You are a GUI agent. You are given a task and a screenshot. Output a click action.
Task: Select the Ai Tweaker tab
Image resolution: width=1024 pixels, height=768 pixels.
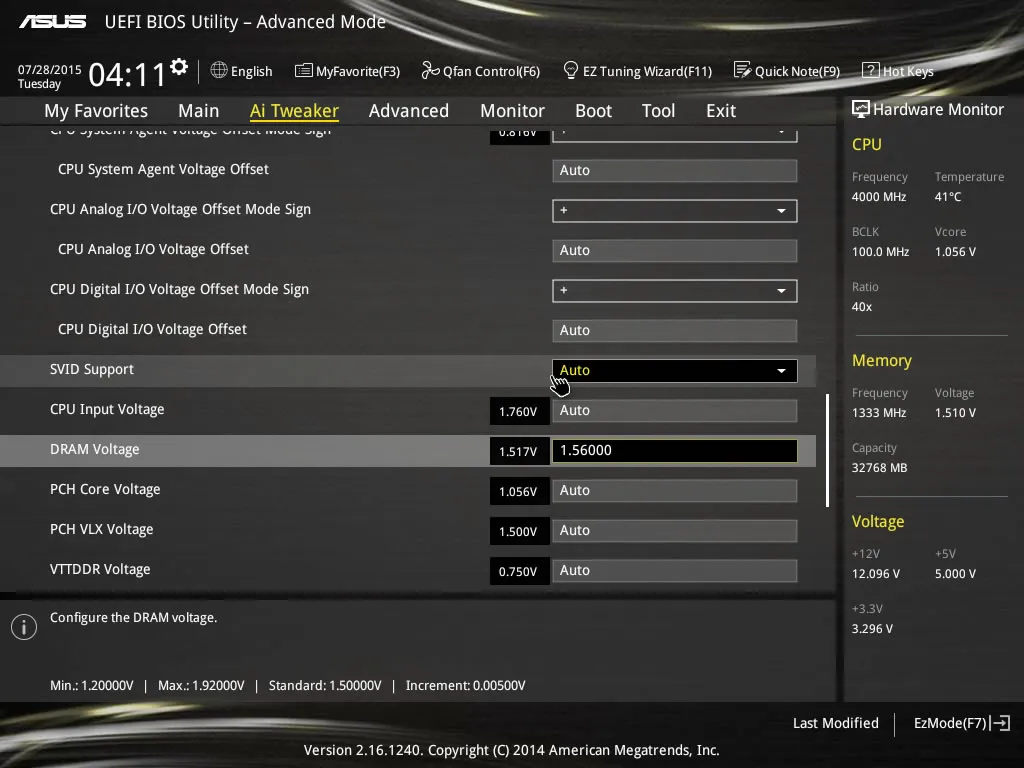pyautogui.click(x=294, y=111)
